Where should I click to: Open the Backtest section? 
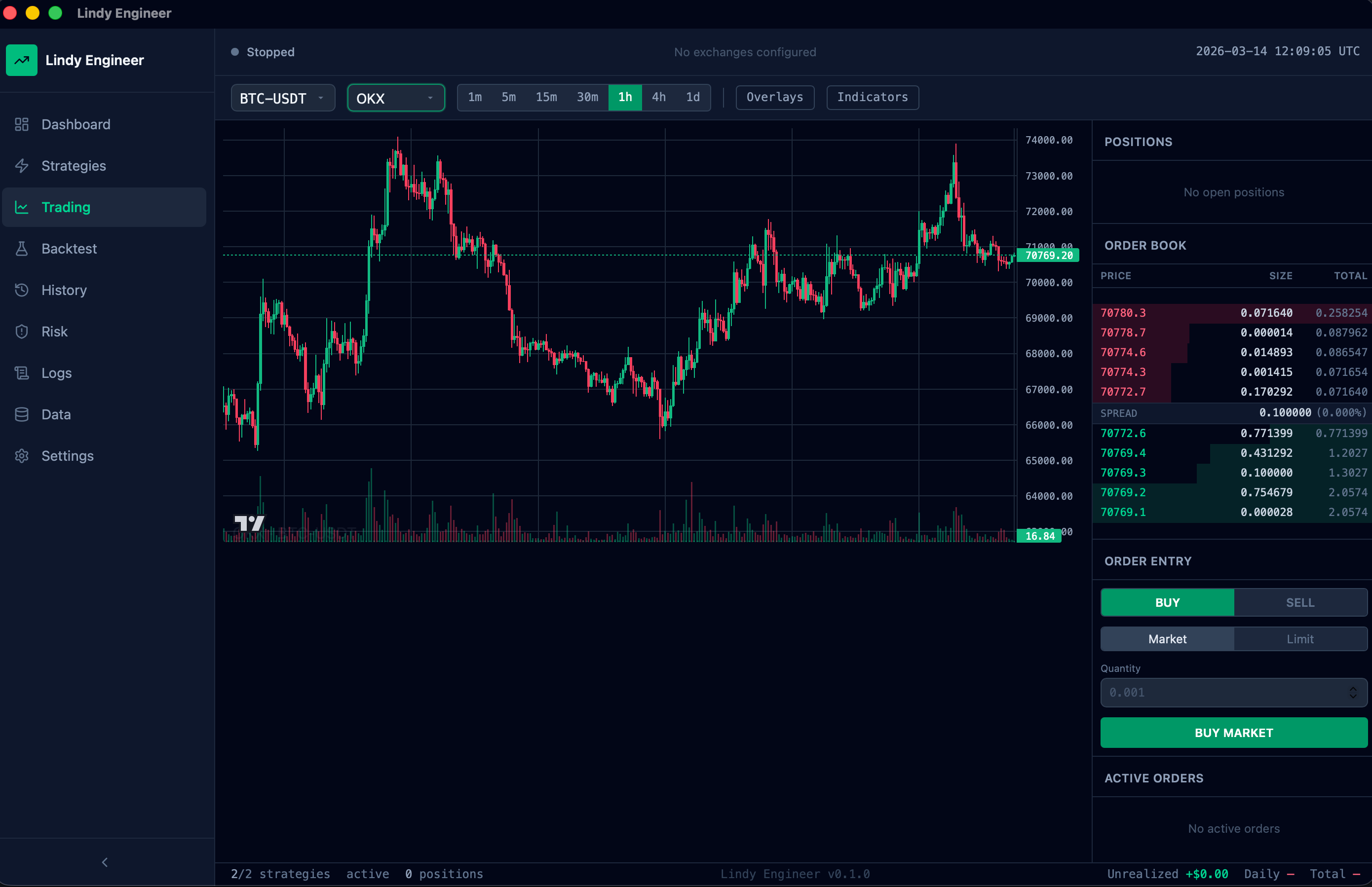[x=69, y=248]
